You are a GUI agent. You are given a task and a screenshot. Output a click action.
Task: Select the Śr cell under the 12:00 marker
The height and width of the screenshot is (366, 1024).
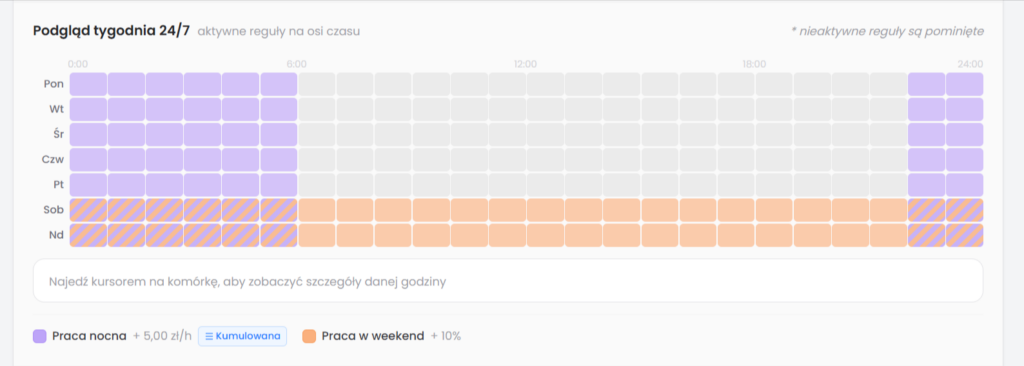[x=545, y=135]
